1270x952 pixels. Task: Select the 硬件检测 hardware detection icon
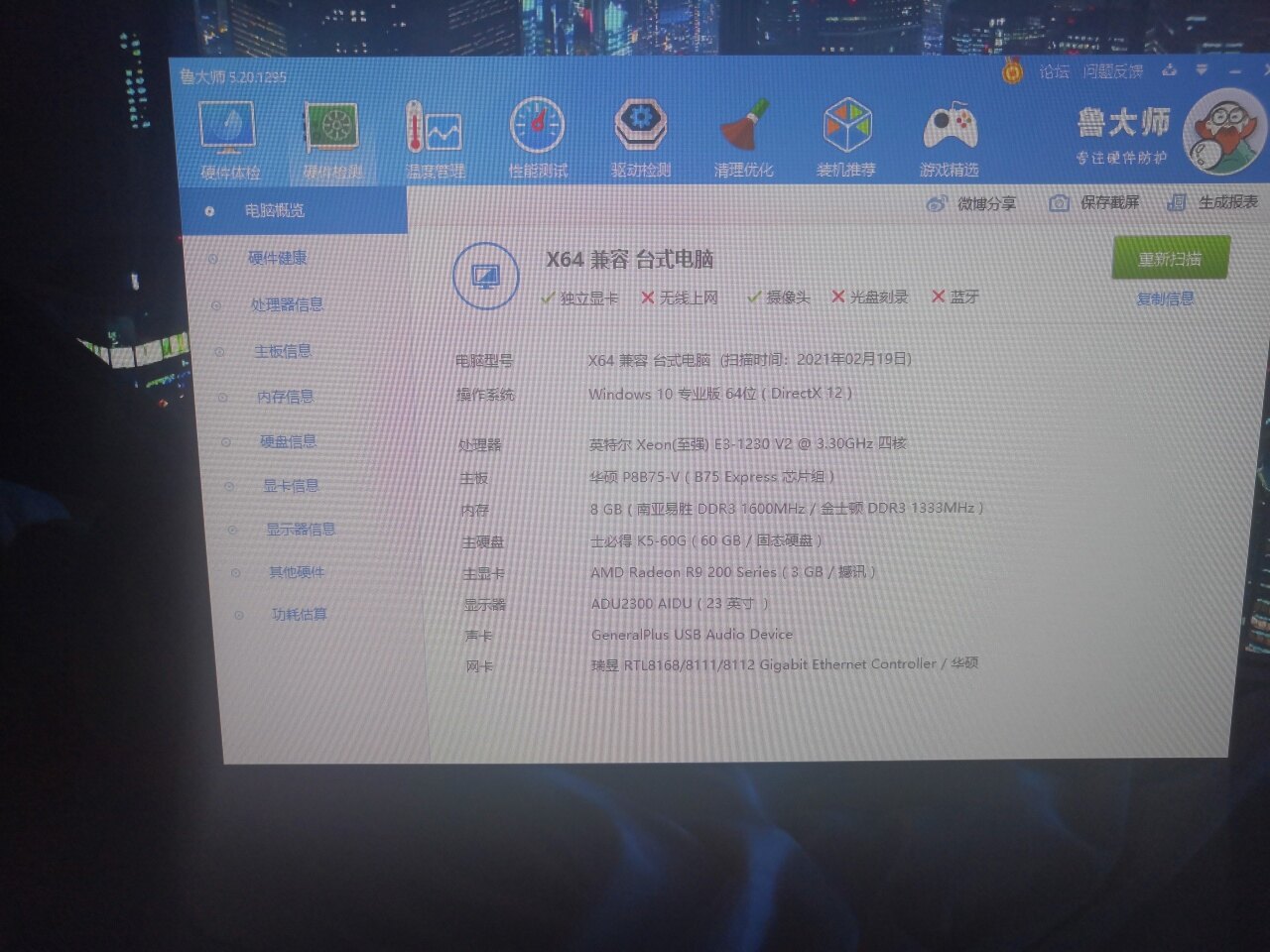tap(332, 139)
